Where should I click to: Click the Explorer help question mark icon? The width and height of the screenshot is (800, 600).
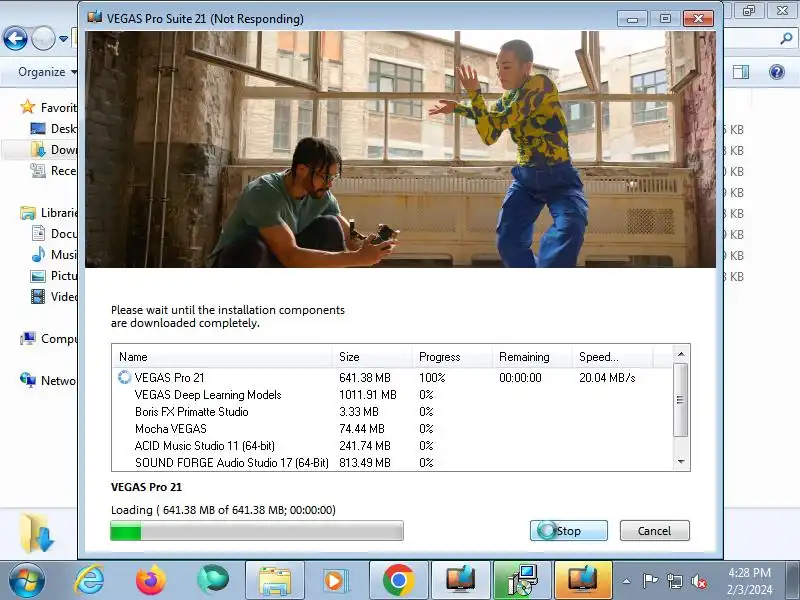coord(777,72)
